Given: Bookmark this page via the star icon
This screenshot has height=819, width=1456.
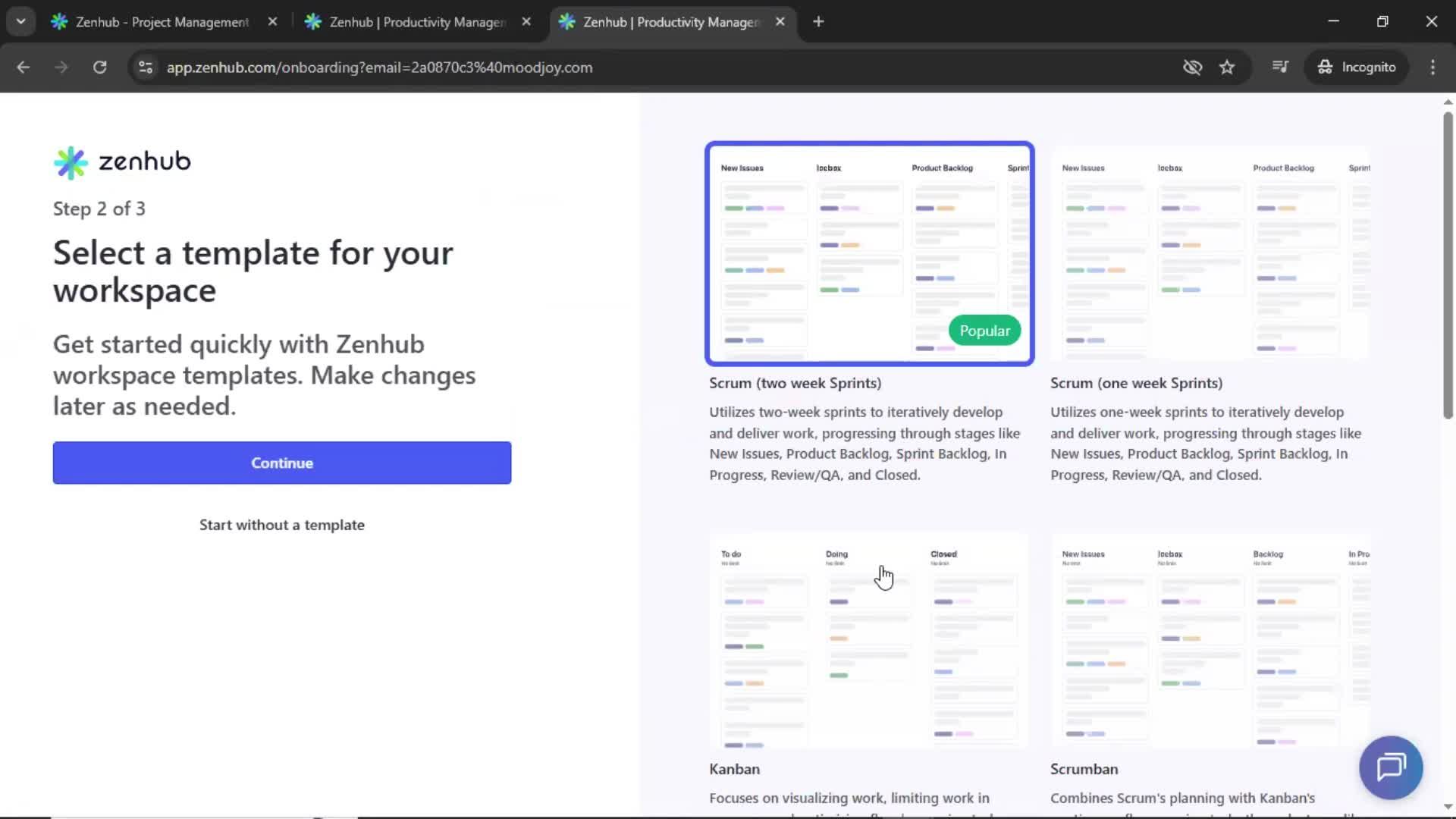Looking at the screenshot, I should coord(1227,67).
